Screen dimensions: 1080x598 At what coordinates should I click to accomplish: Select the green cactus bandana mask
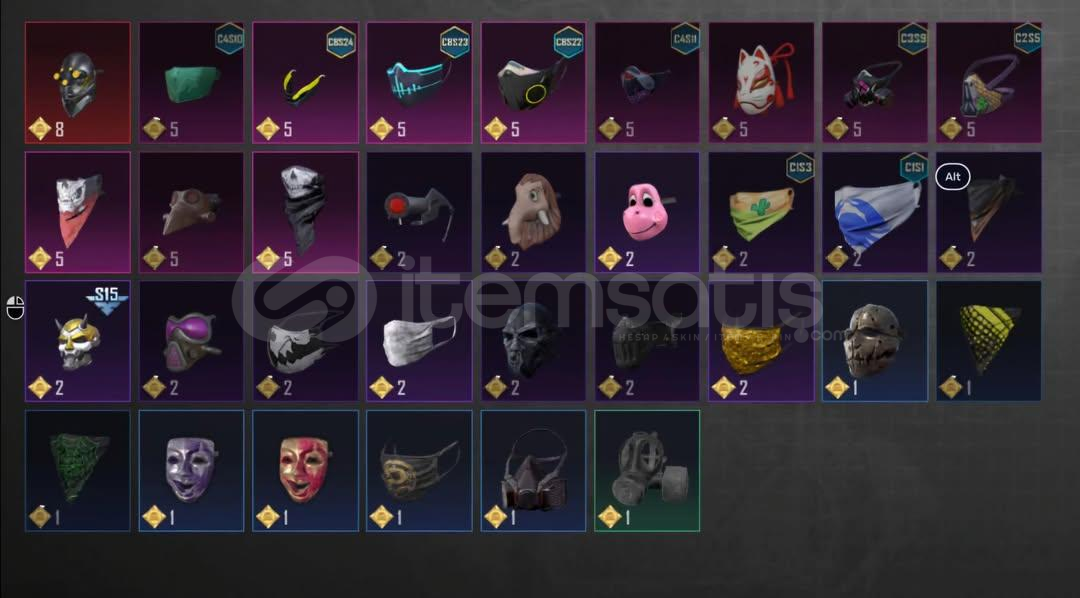coord(761,212)
